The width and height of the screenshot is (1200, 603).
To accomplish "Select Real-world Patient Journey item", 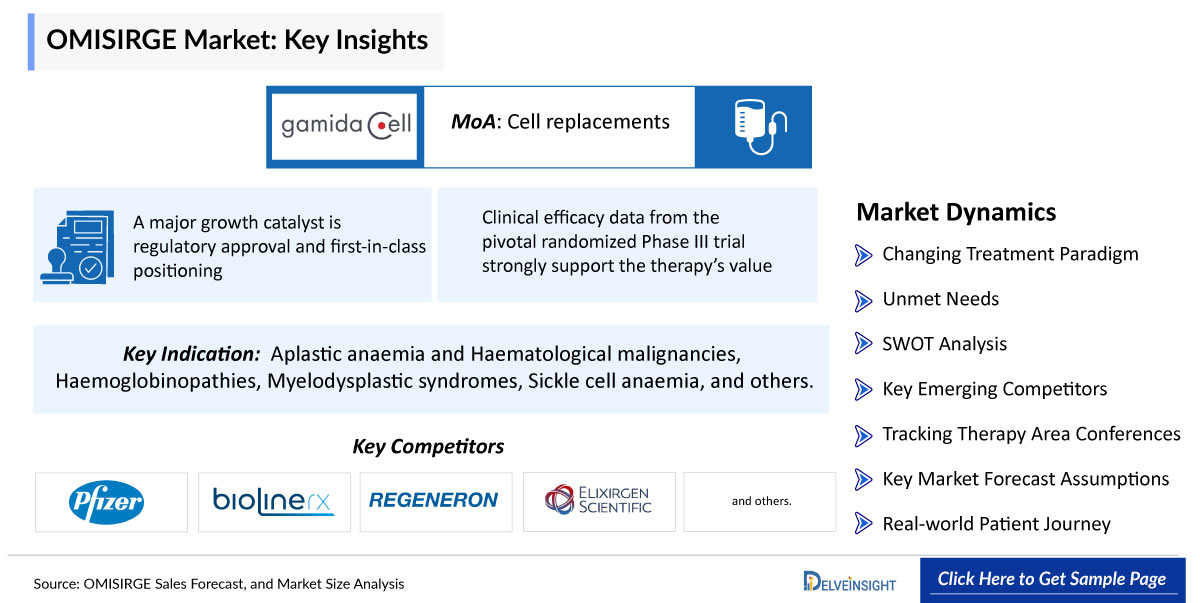I will click(x=996, y=525).
